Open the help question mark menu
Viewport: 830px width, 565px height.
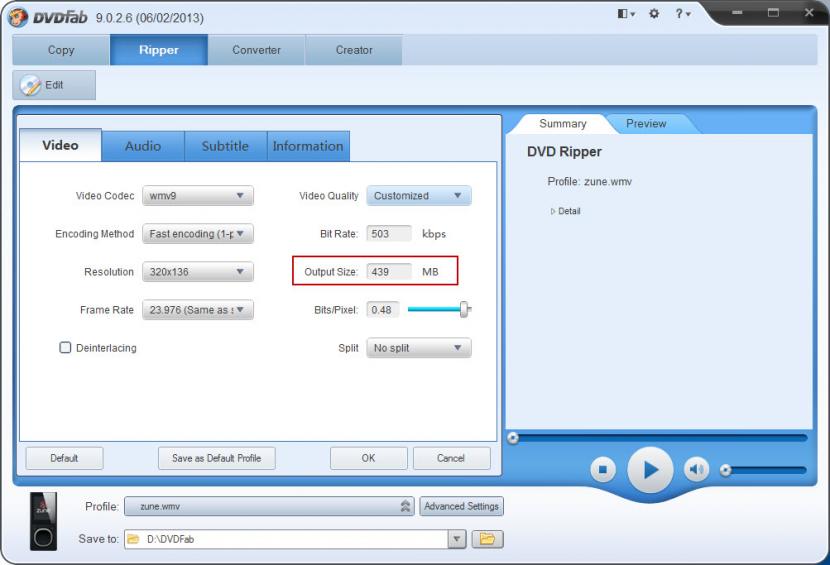pos(680,14)
